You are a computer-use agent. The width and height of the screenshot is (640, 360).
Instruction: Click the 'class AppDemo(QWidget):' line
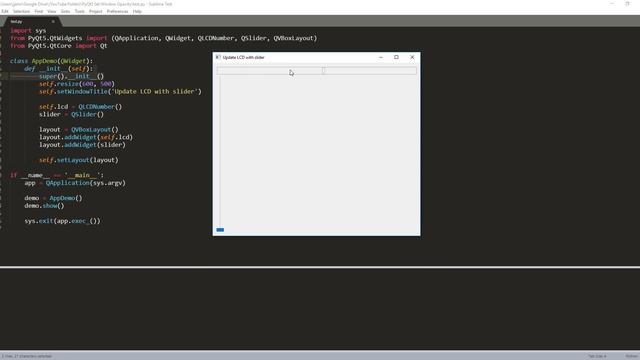[x=51, y=61]
